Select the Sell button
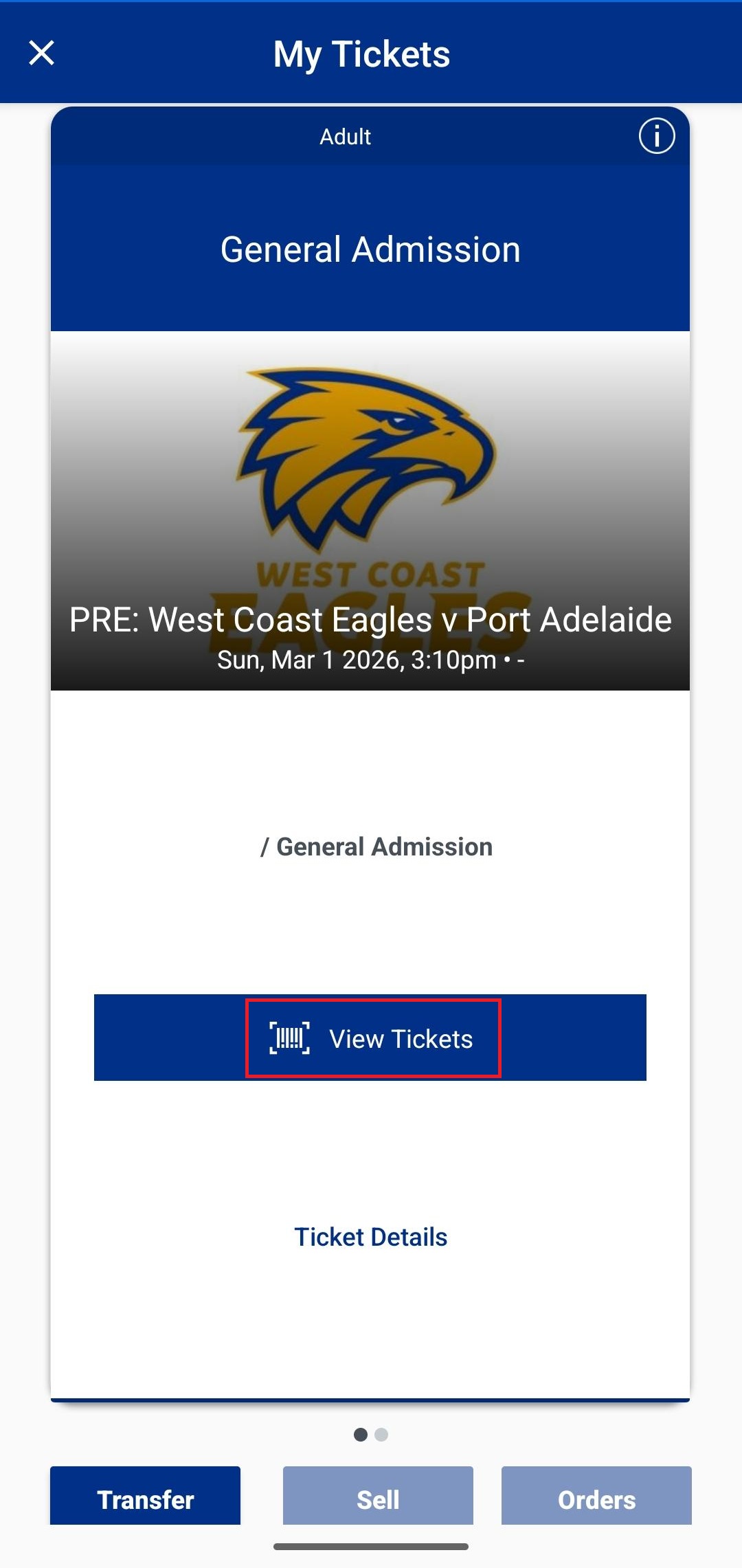 378,1498
